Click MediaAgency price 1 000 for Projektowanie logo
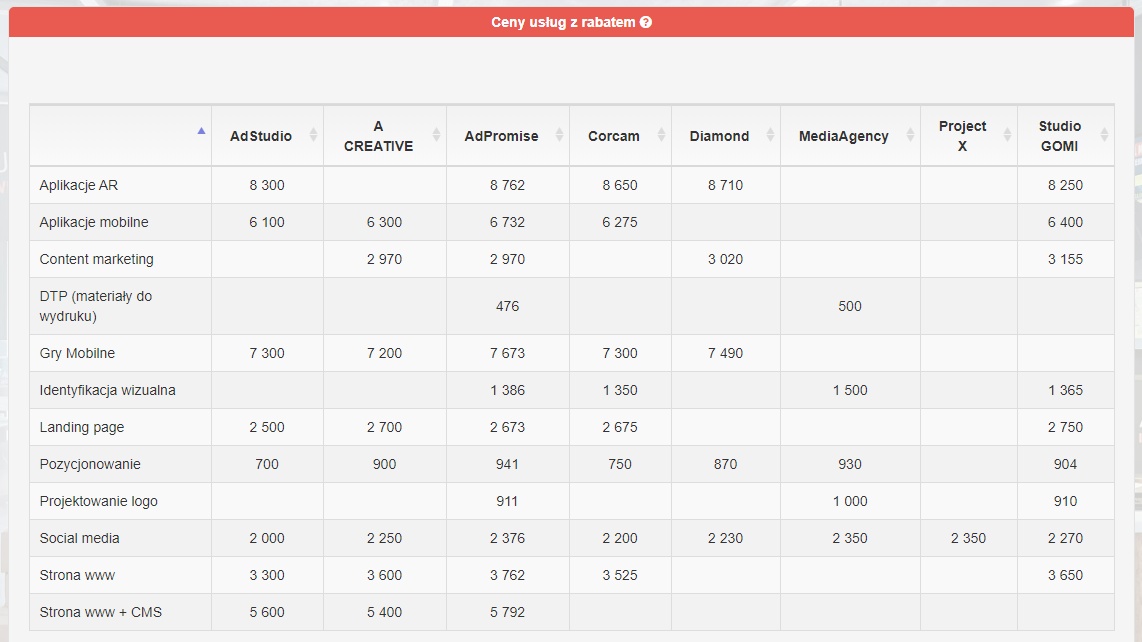The image size is (1142, 642). click(x=849, y=501)
